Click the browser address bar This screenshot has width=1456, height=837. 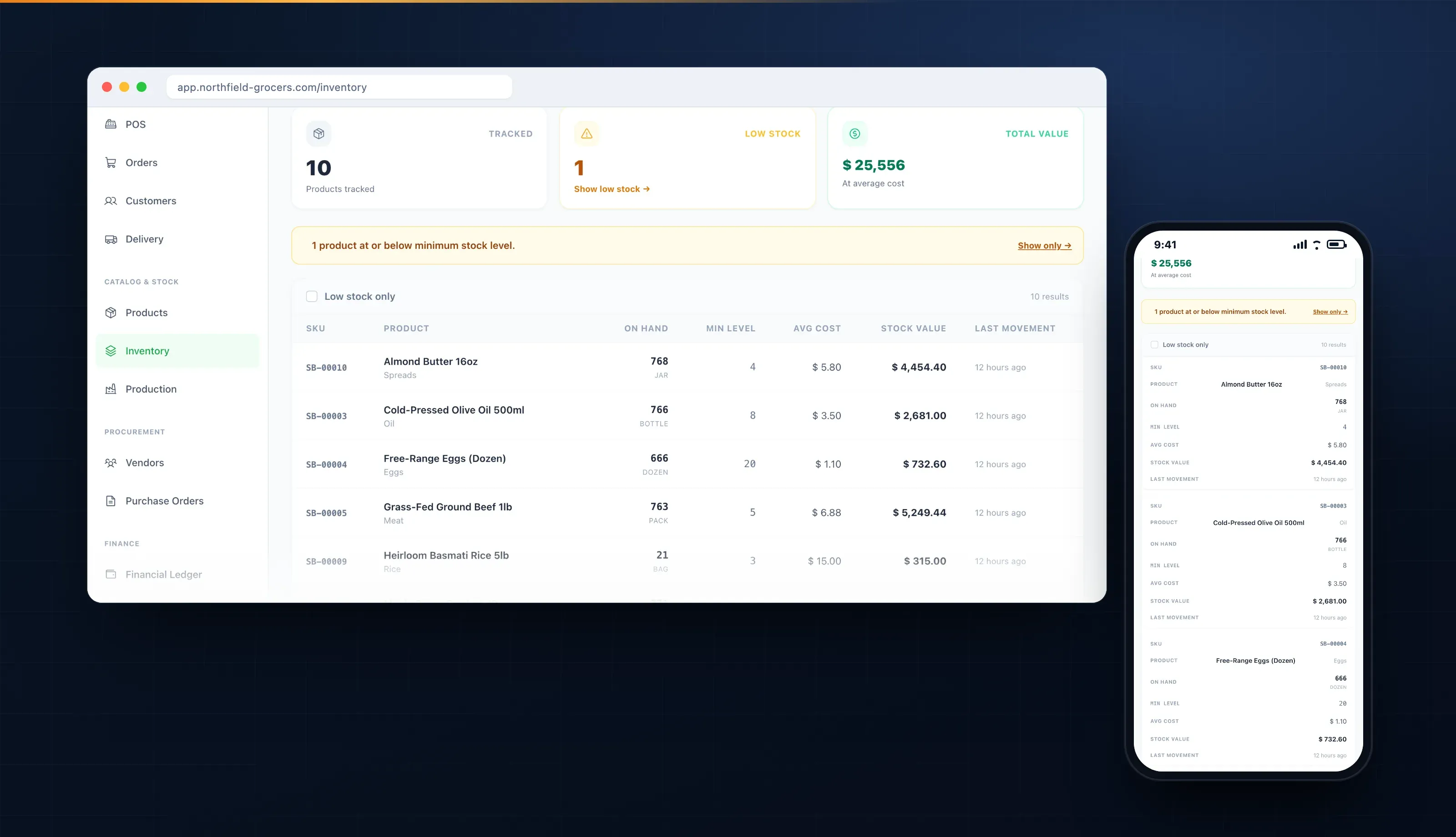[x=339, y=87]
